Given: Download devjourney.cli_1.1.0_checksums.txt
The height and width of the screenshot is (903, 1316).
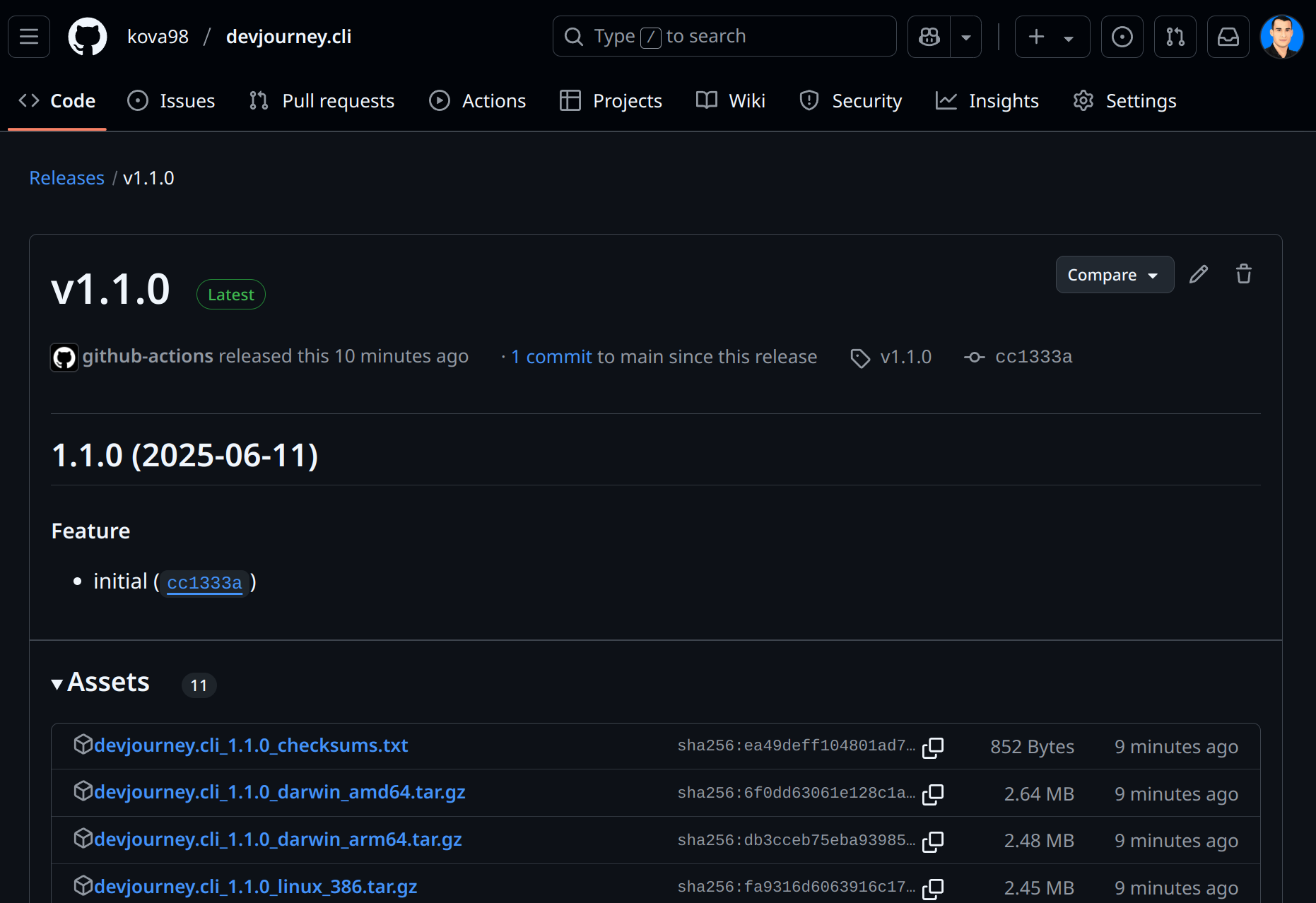Looking at the screenshot, I should pos(251,745).
